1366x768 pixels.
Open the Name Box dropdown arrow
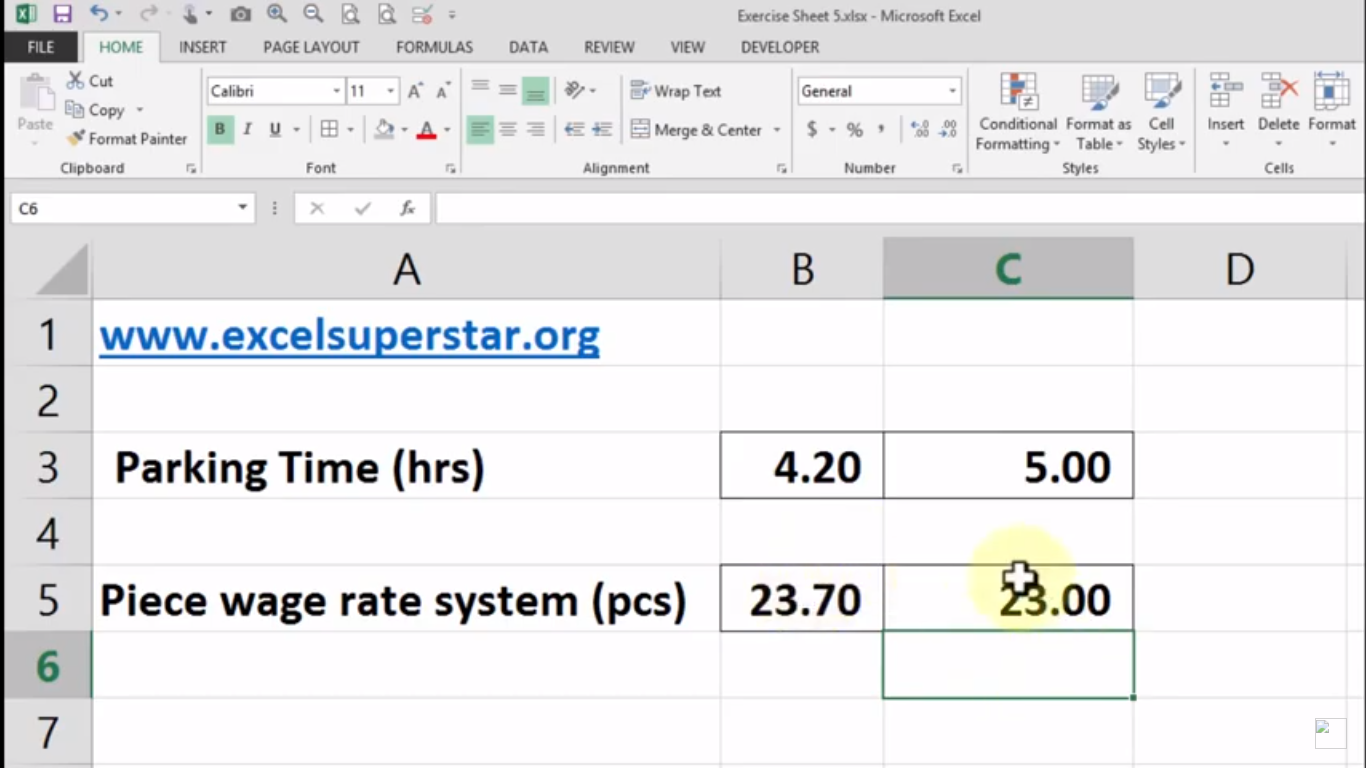[x=242, y=208]
